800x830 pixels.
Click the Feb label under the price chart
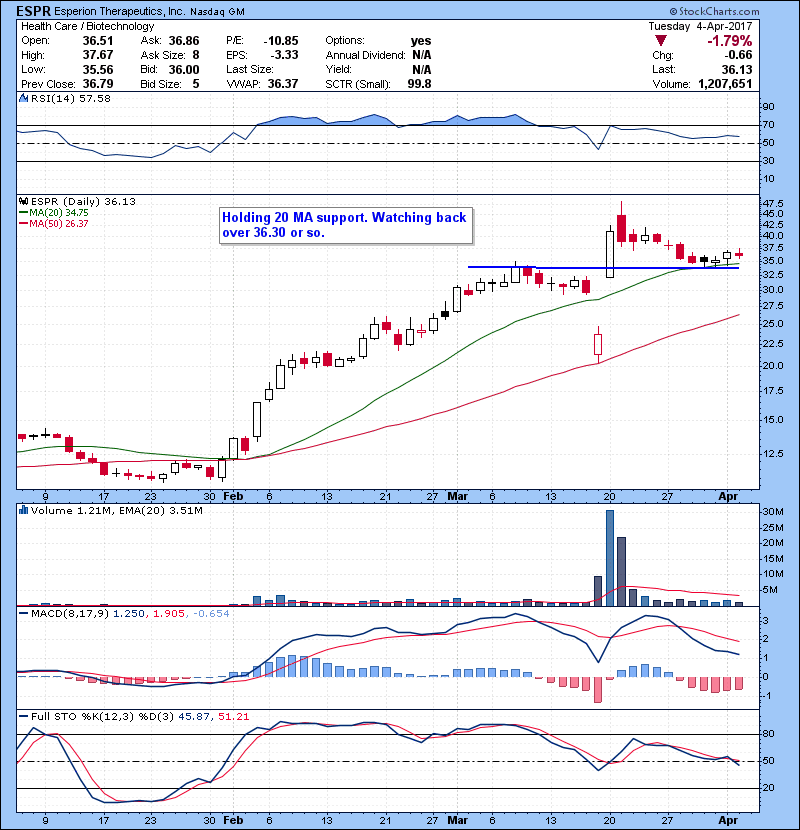point(233,496)
